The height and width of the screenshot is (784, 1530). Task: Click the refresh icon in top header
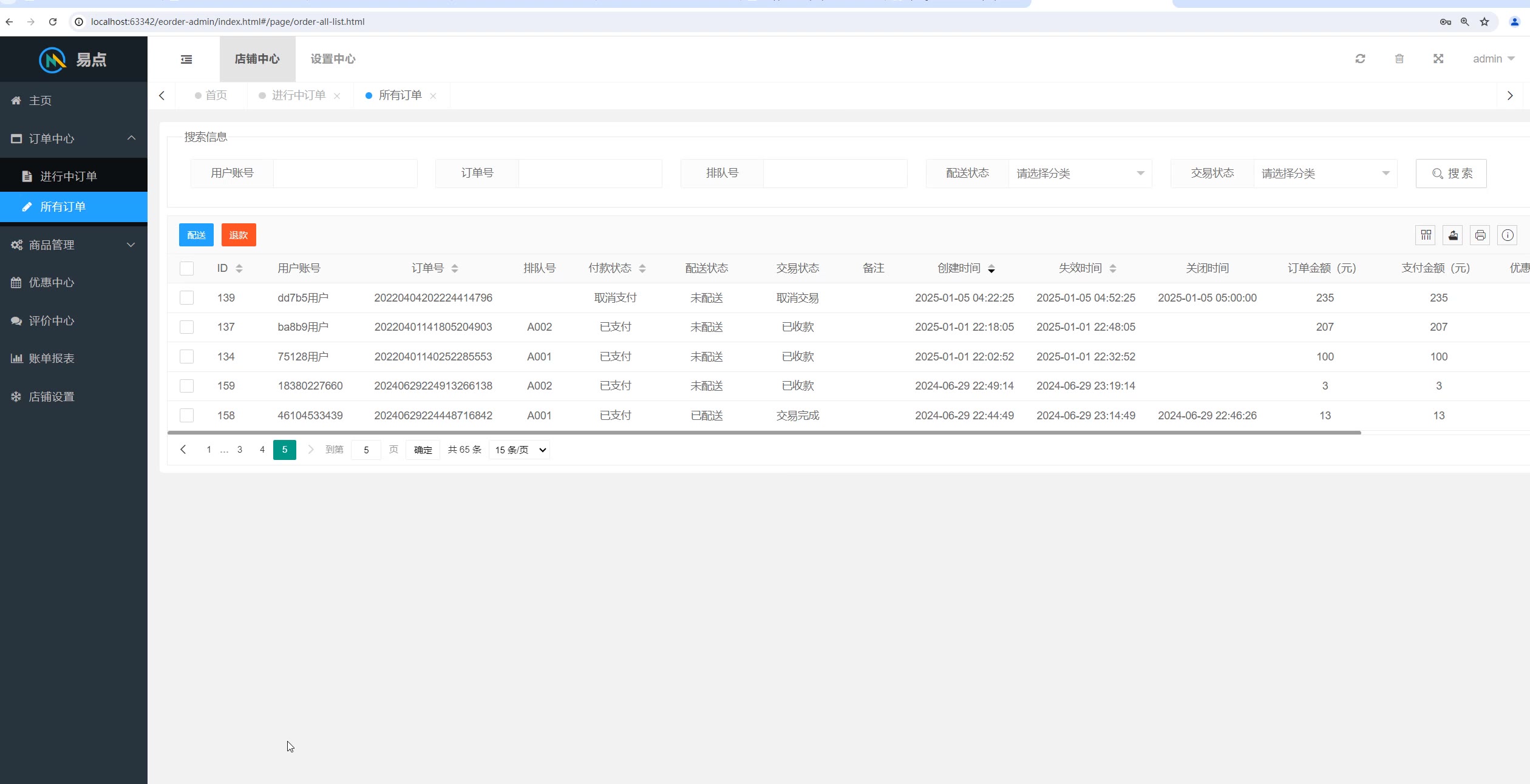(1360, 59)
